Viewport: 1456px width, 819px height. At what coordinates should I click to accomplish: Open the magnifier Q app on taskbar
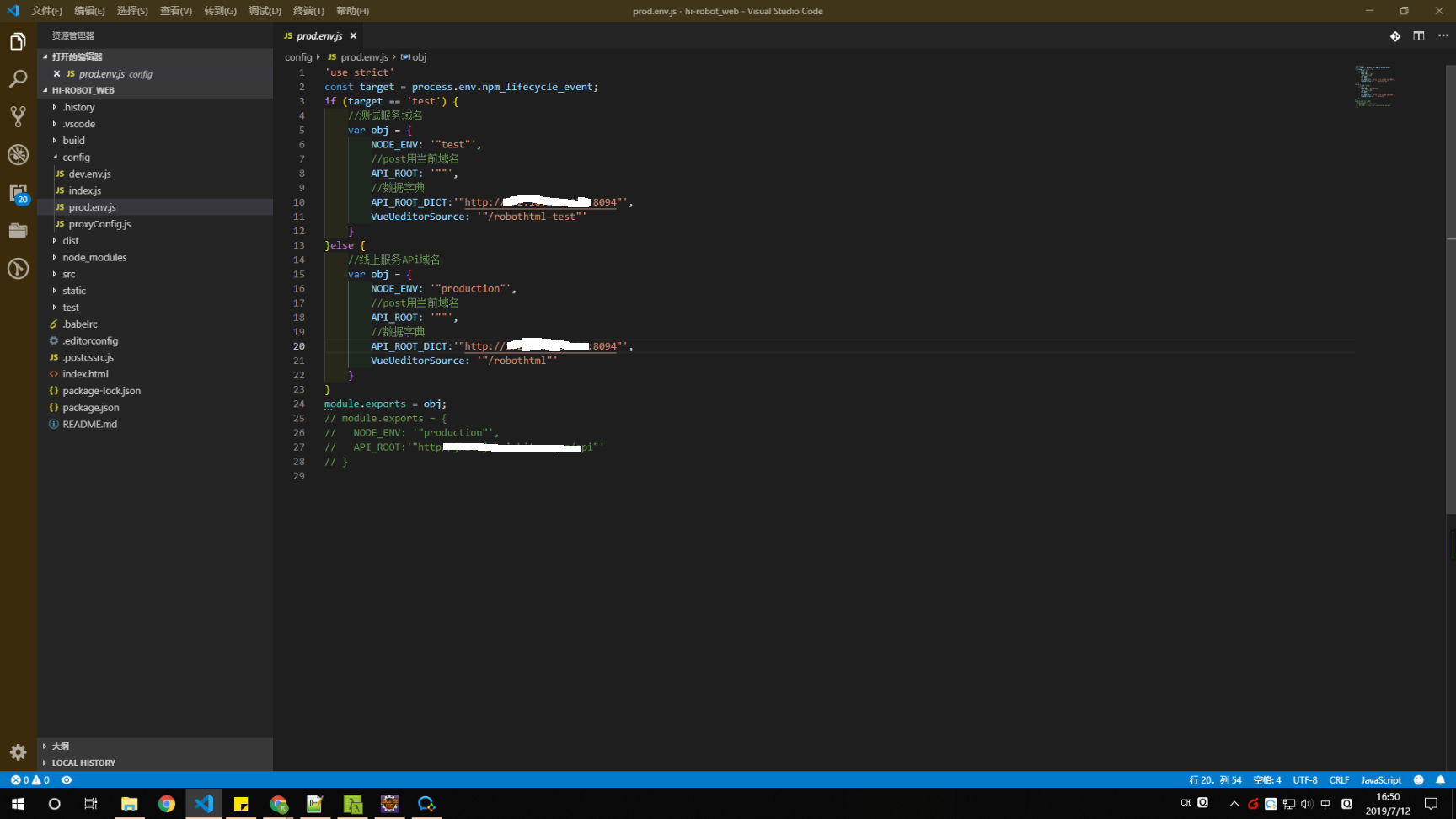[x=426, y=804]
